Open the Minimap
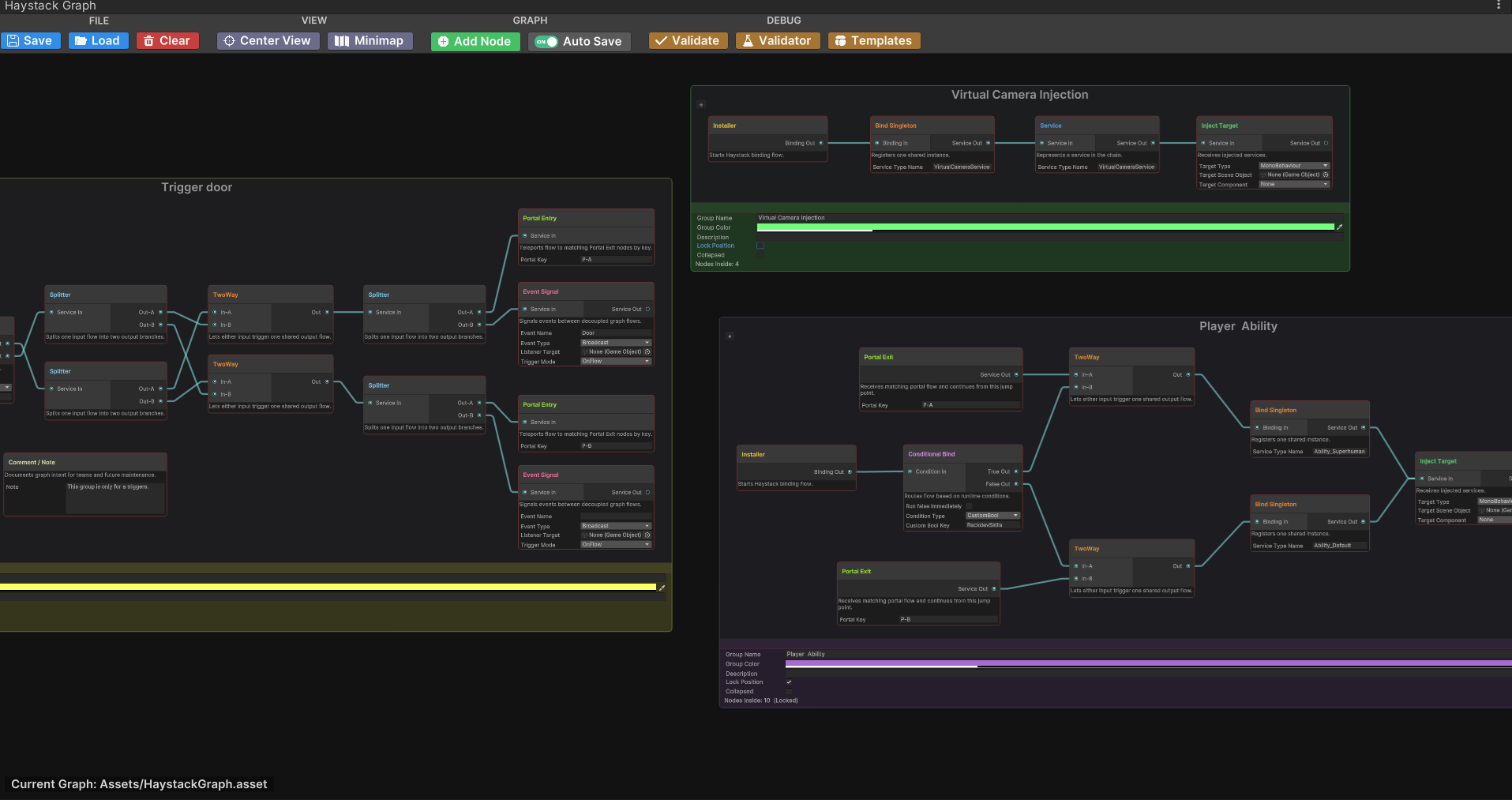This screenshot has width=1512, height=800. tap(370, 41)
